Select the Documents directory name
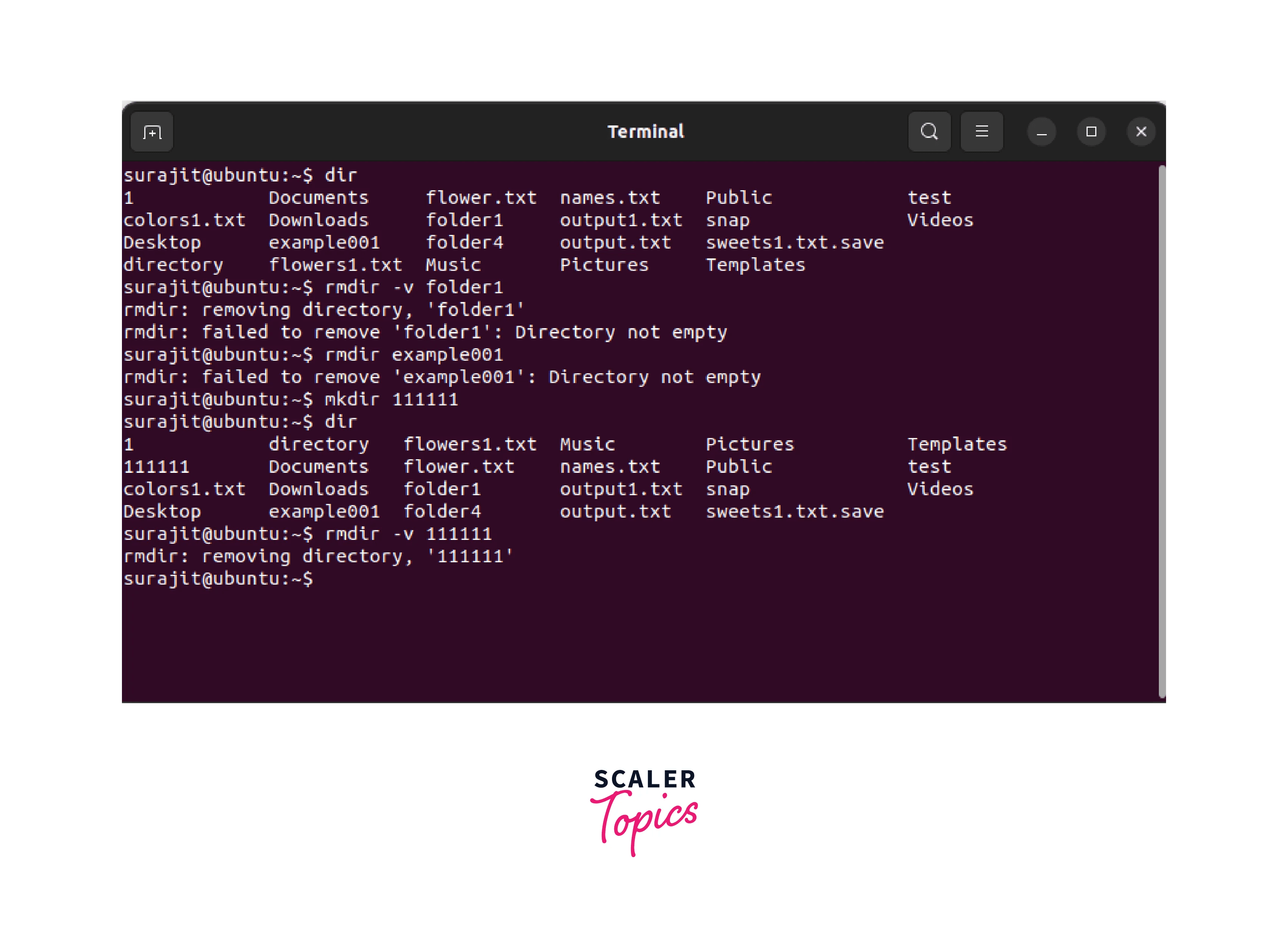 [x=319, y=197]
